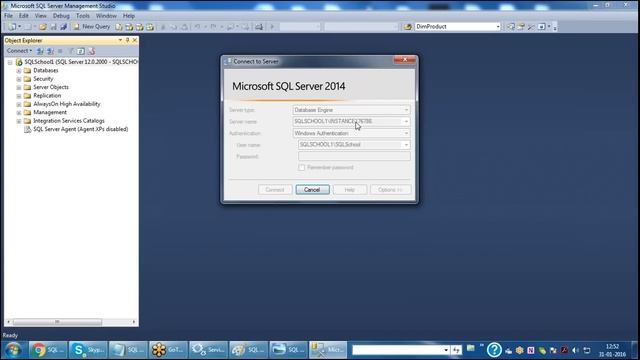Click Cancel in Connect to Server dialog
This screenshot has height=360, width=640.
(x=312, y=190)
